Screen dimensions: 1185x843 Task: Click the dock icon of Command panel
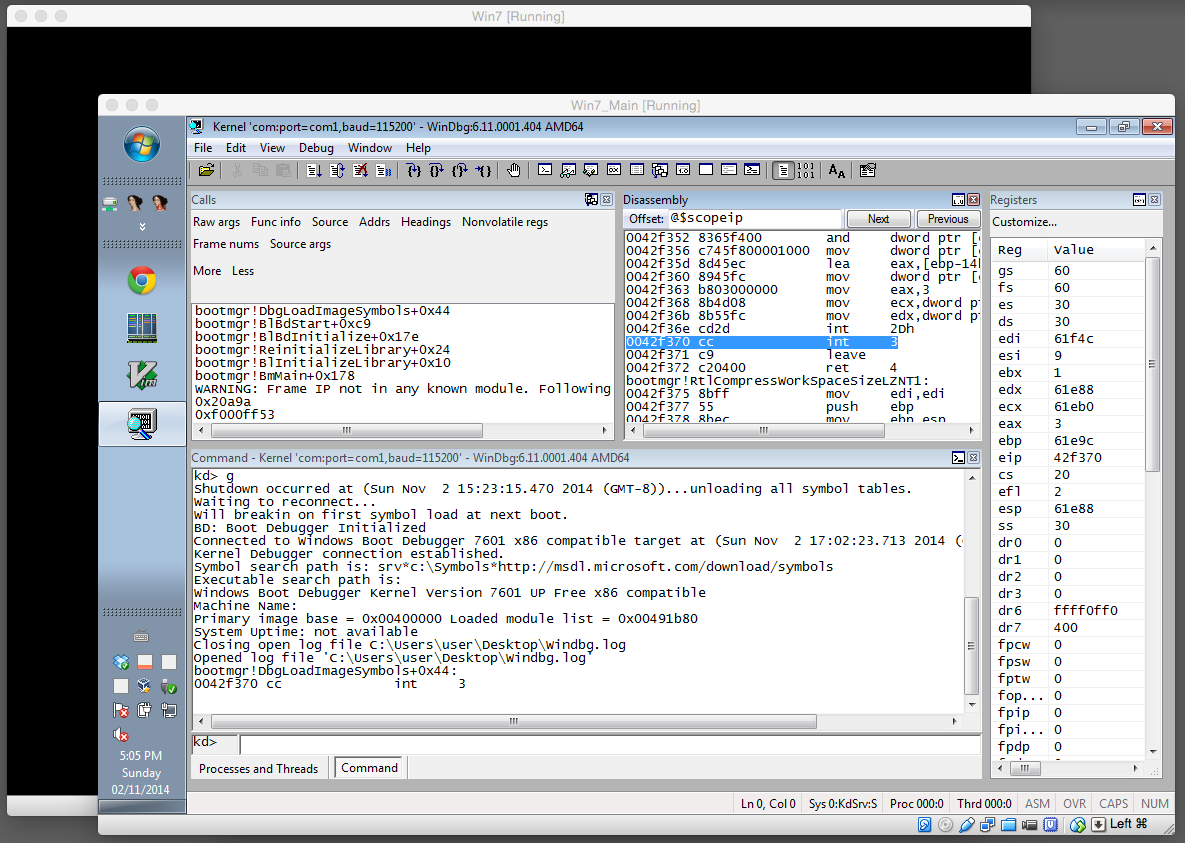pyautogui.click(x=958, y=457)
